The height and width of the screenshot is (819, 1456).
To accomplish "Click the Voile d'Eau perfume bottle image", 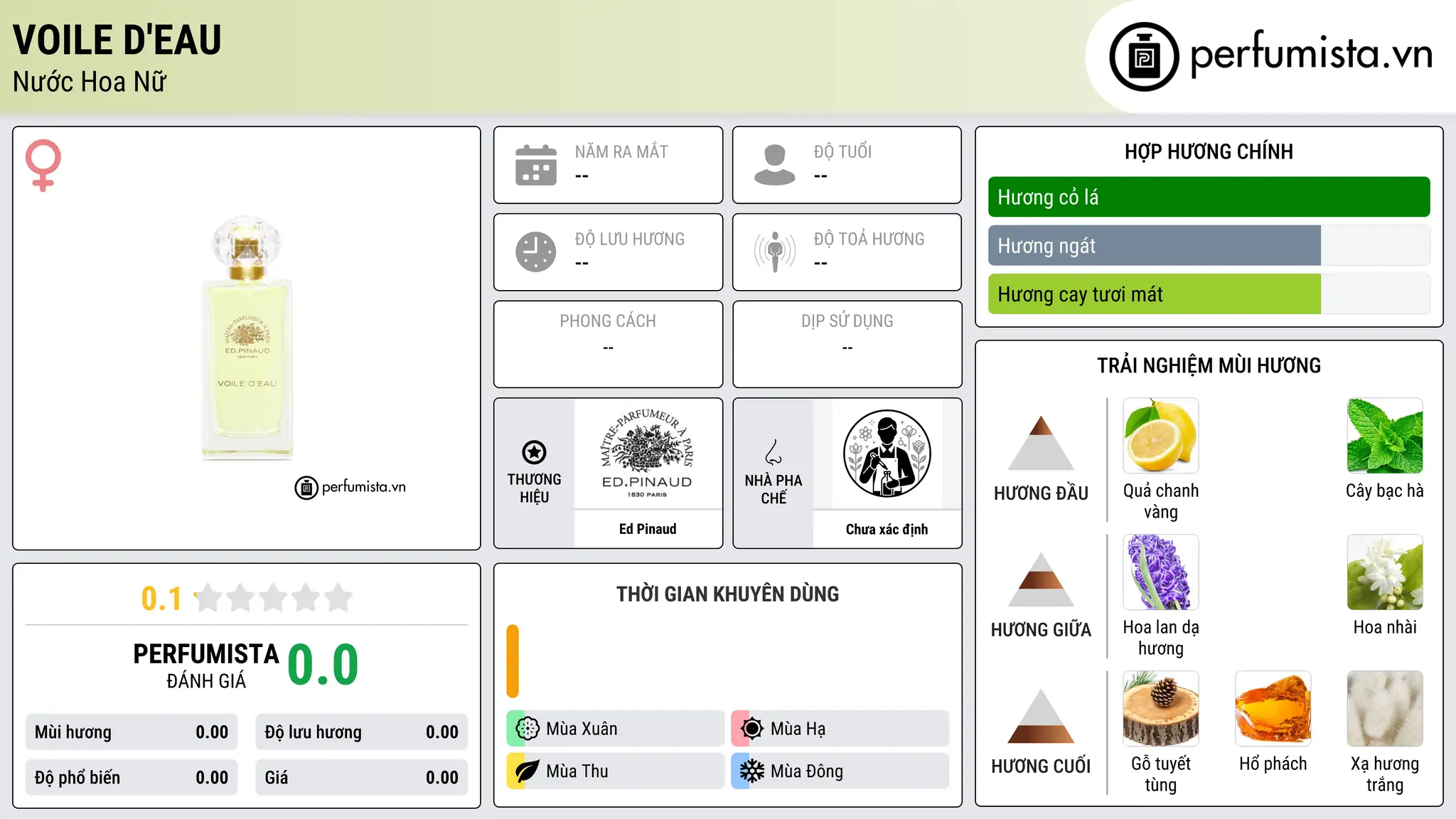I will pyautogui.click(x=247, y=338).
